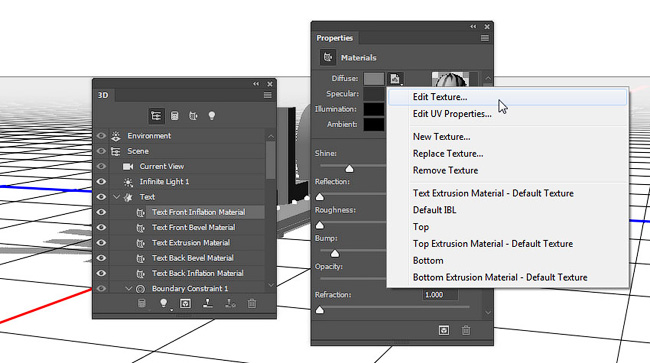
Task: Delete item using Properties panel trash icon
Action: pos(466,330)
